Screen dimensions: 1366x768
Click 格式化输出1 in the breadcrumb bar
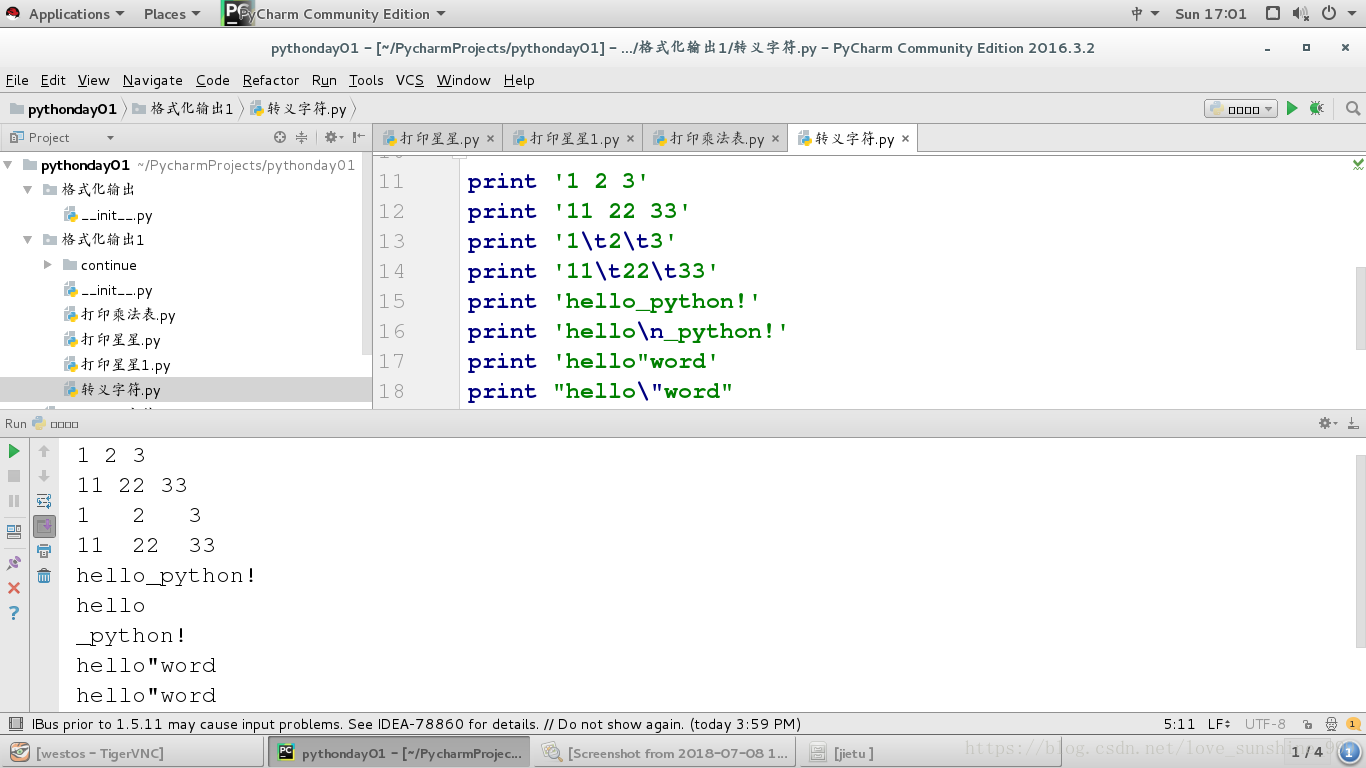tap(183, 109)
